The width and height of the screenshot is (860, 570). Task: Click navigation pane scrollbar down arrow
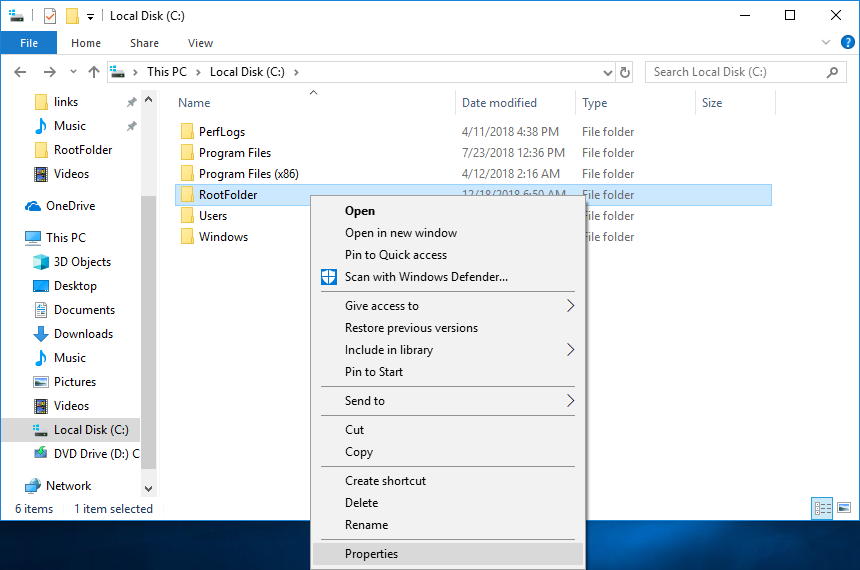pos(148,488)
